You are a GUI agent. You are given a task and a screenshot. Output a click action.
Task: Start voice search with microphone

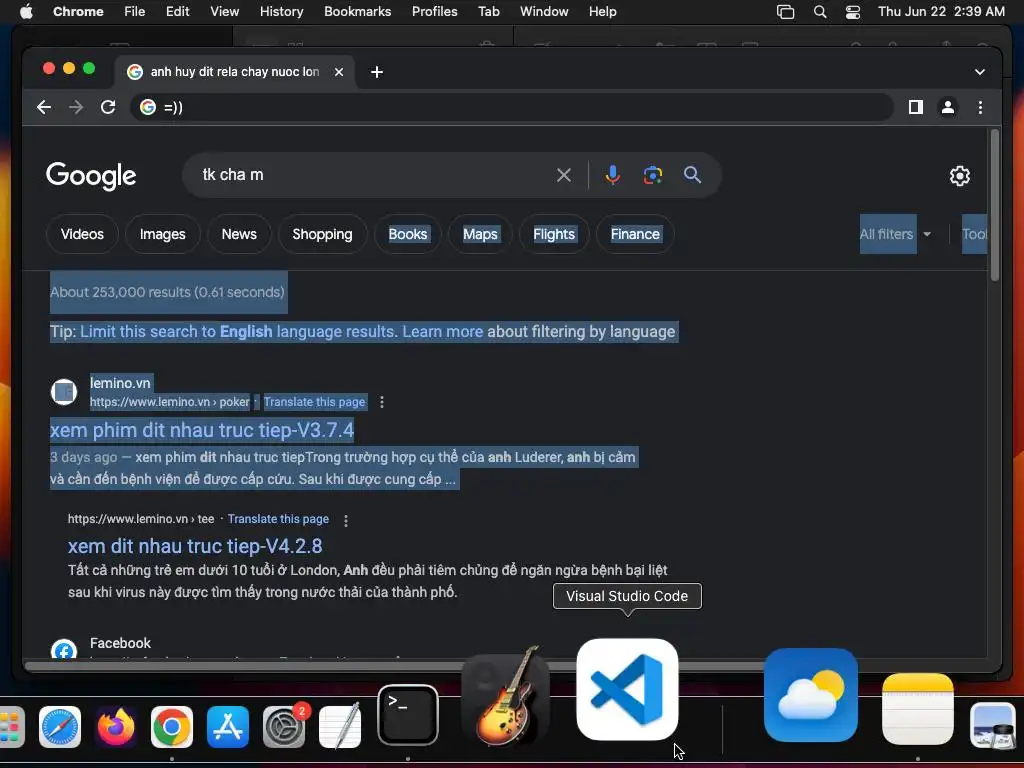[x=613, y=175]
